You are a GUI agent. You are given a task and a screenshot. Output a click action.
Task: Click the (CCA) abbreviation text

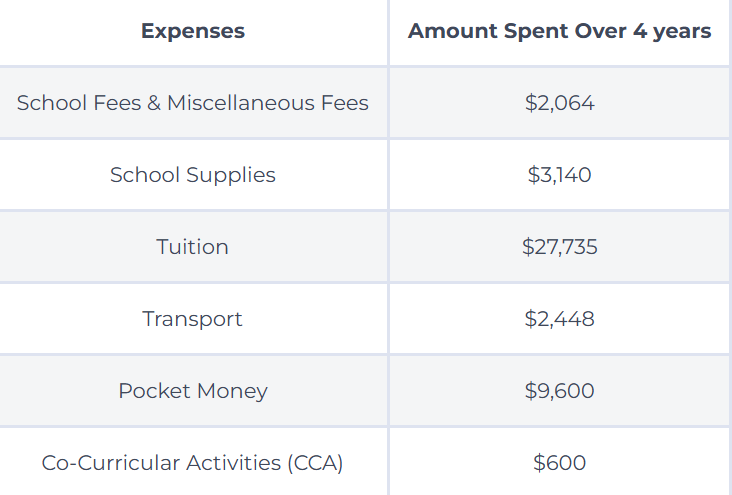click(316, 463)
